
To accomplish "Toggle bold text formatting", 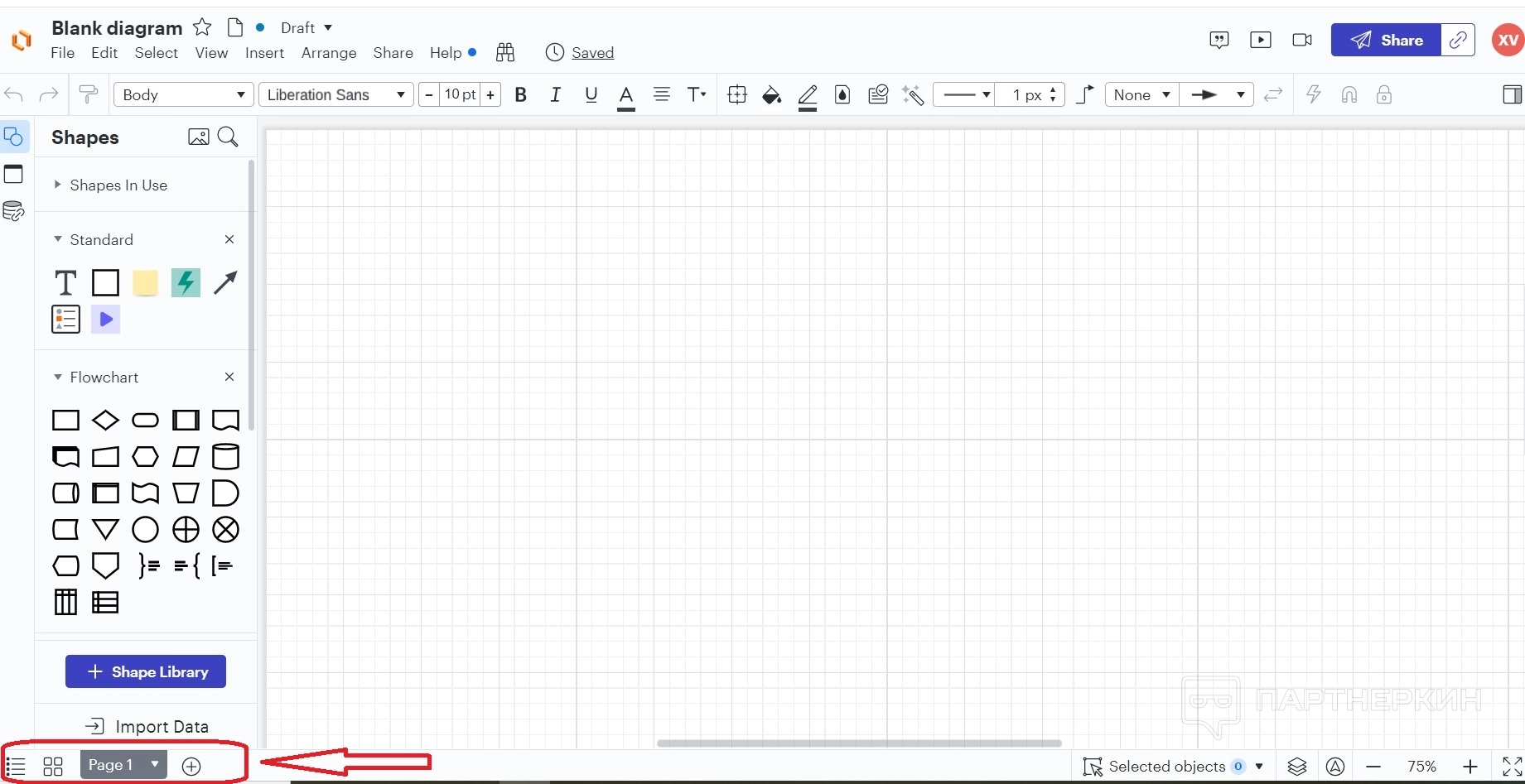I will (521, 95).
